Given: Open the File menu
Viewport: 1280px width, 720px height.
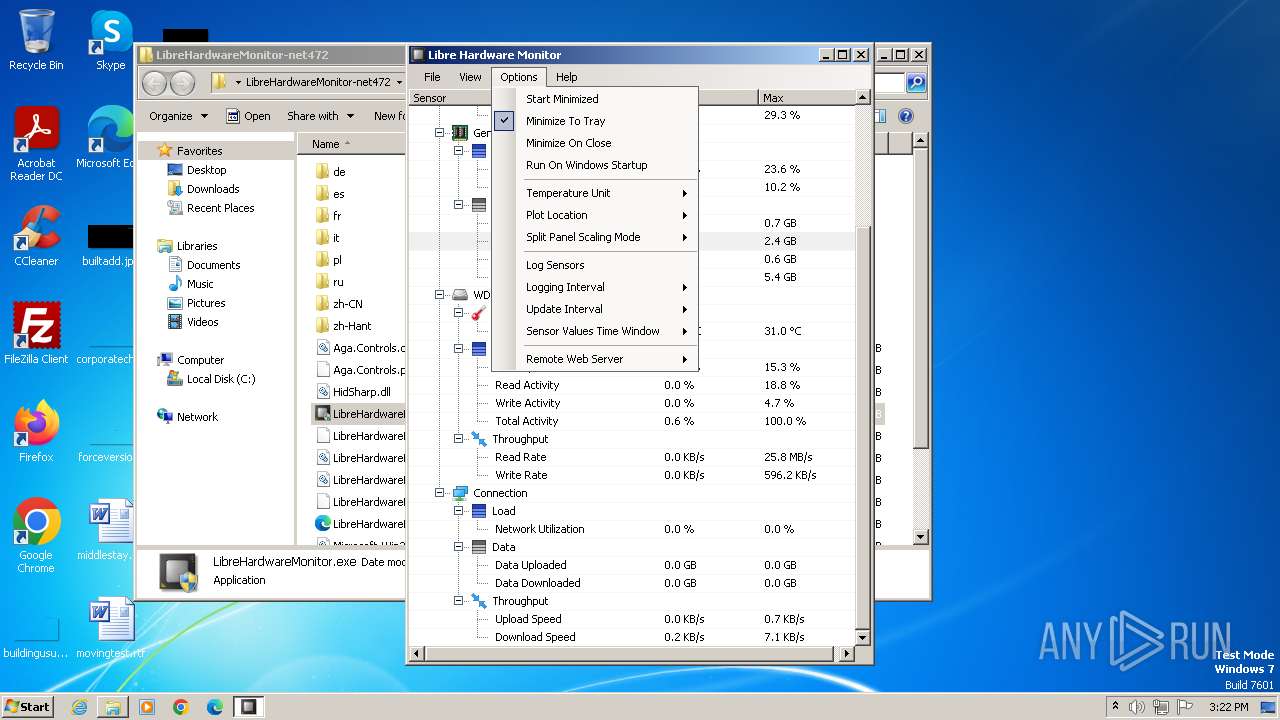Looking at the screenshot, I should click(432, 77).
